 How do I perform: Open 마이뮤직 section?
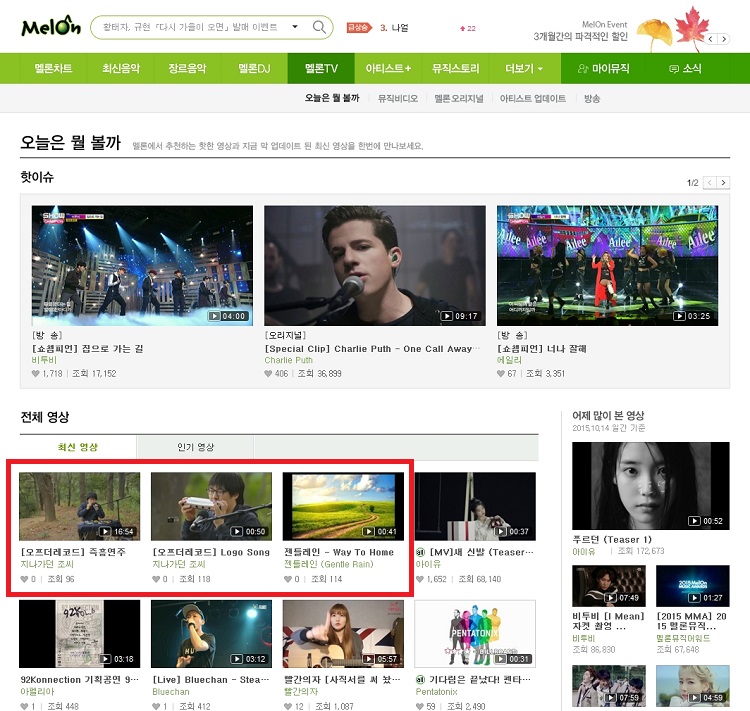[x=603, y=68]
